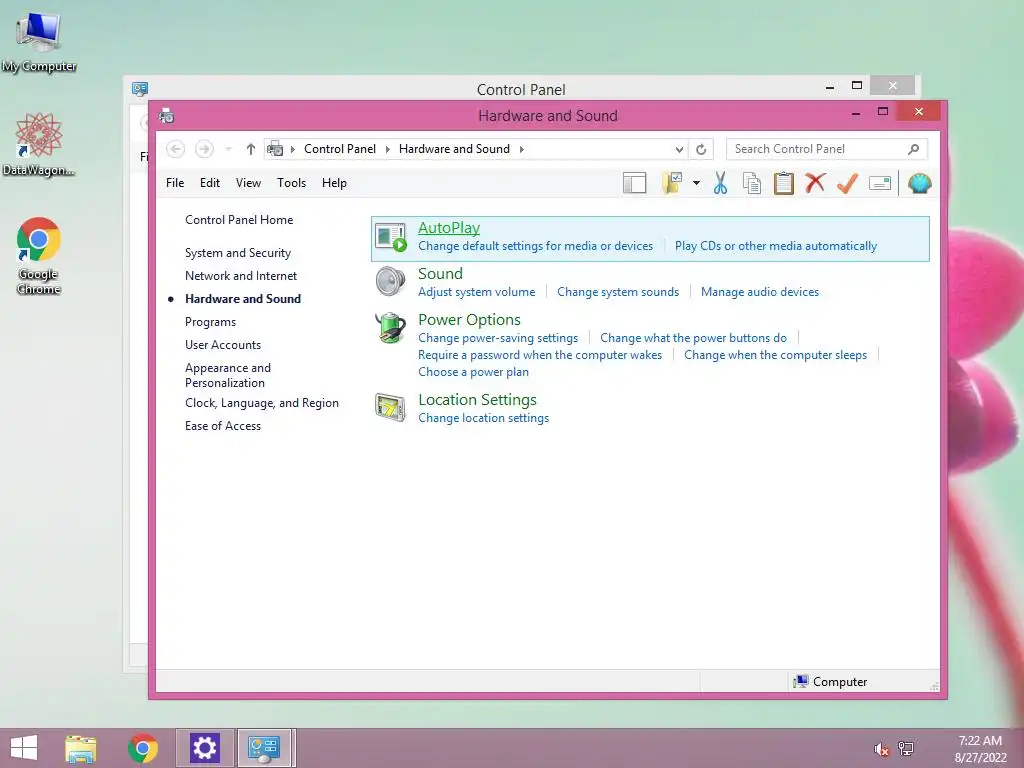The image size is (1024, 768).
Task: Click Require a password when computer wakes
Action: pos(540,355)
